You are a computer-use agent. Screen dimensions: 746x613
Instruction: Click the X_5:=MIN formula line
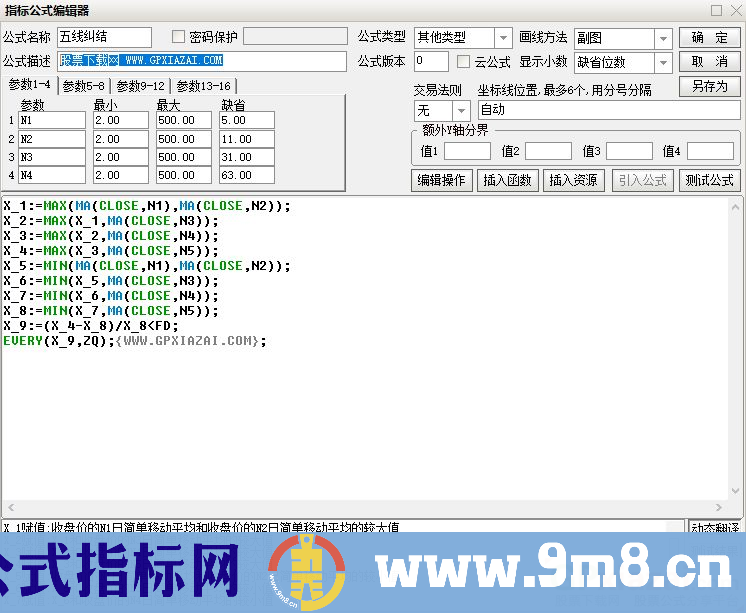tap(147, 266)
